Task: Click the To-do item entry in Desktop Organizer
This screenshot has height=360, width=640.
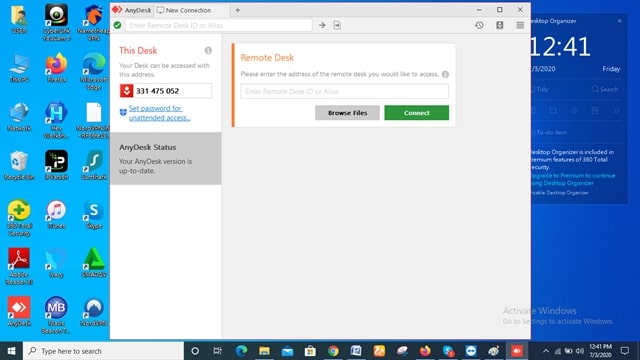Action: click(x=549, y=132)
